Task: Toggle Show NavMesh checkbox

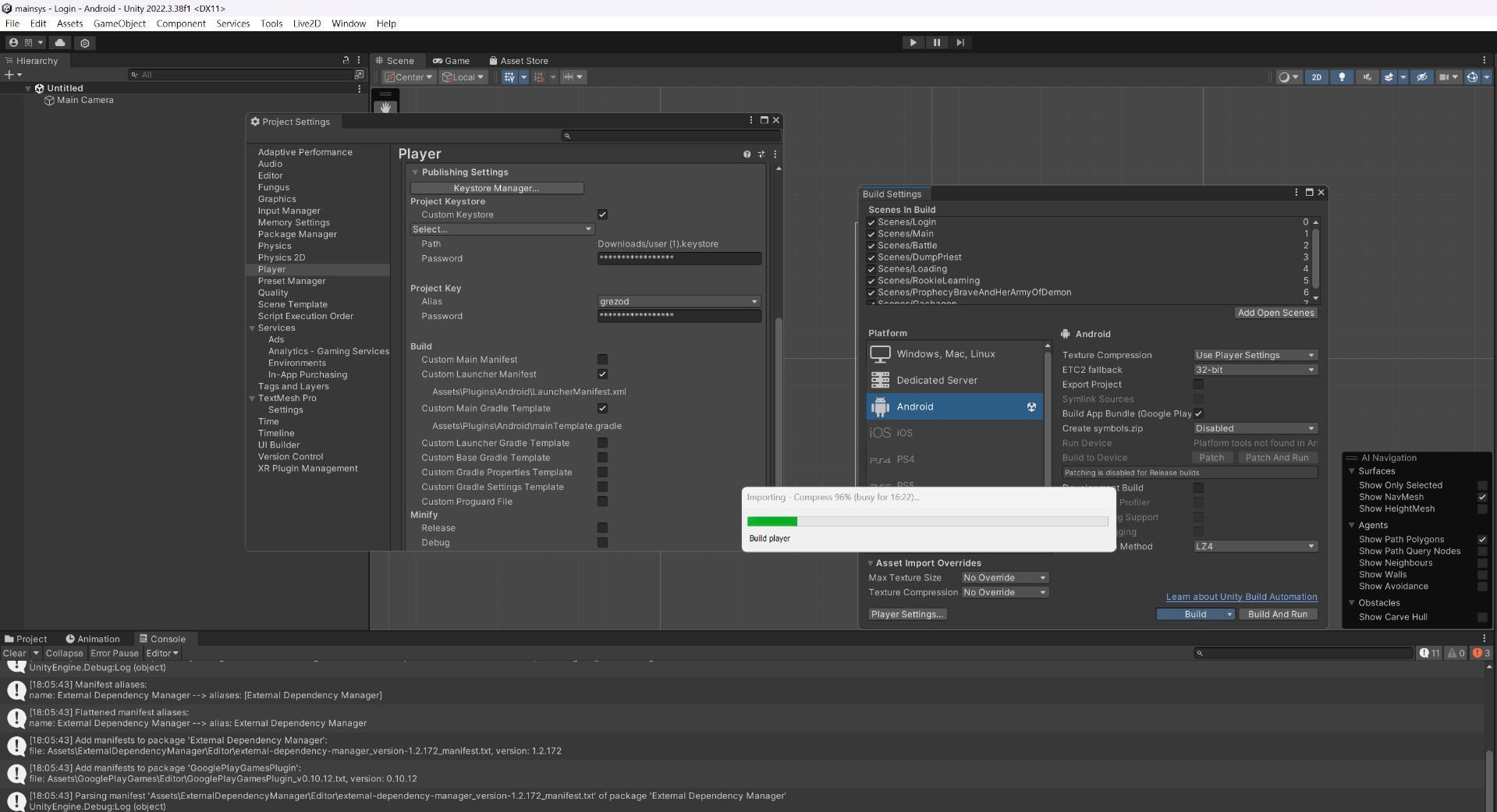Action: [x=1481, y=497]
